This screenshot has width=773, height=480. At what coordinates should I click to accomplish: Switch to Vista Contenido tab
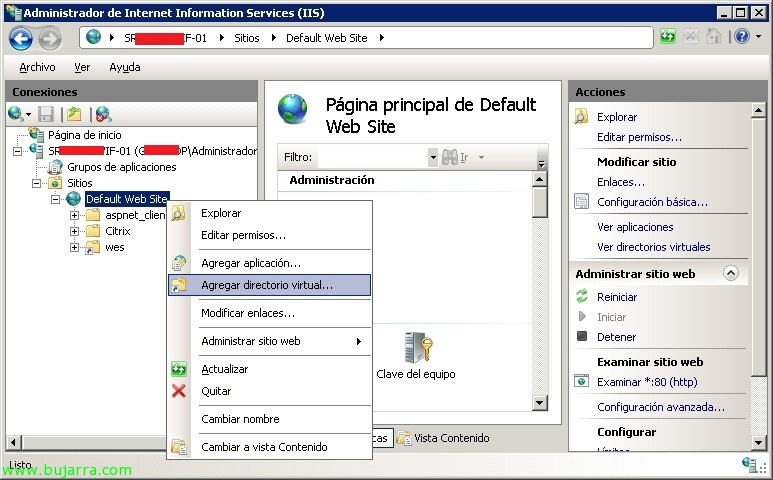pyautogui.click(x=443, y=438)
